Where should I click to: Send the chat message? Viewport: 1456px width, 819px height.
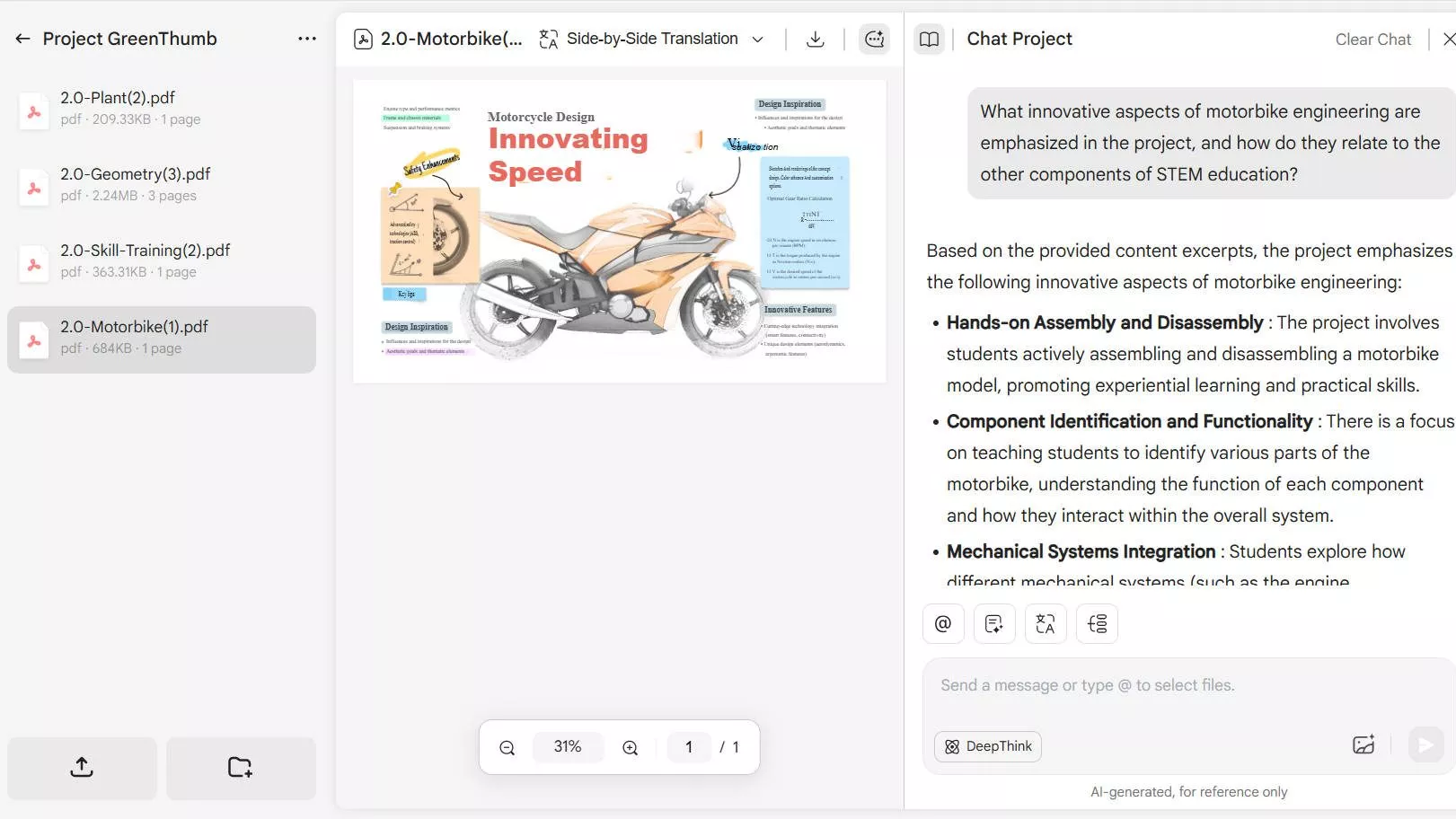pos(1425,744)
